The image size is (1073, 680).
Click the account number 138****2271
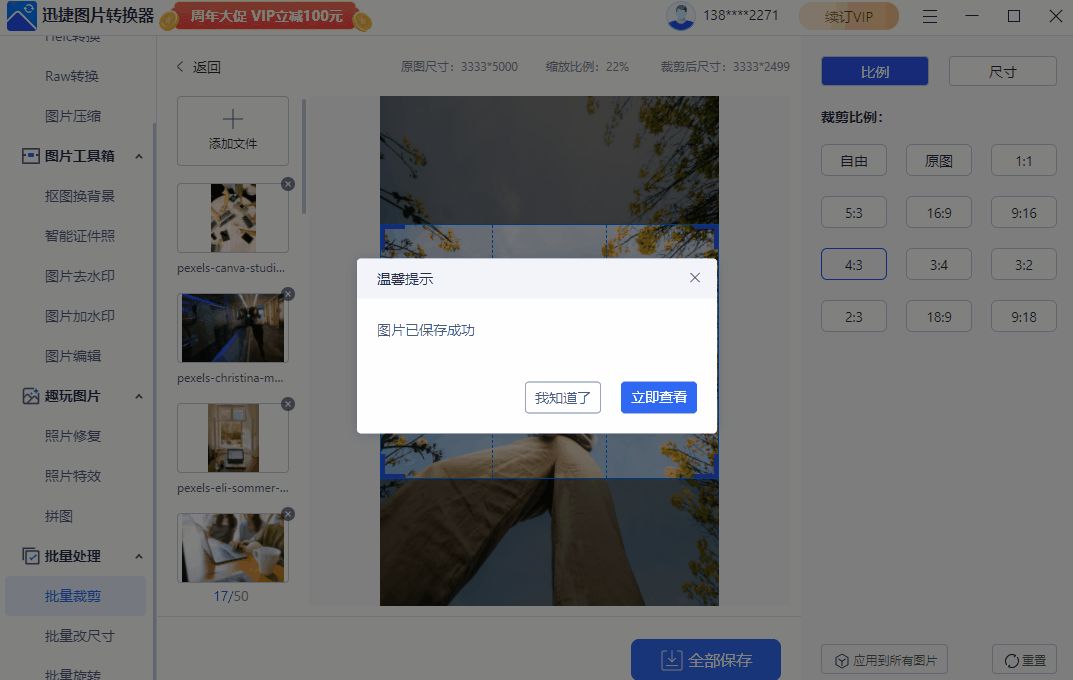740,16
